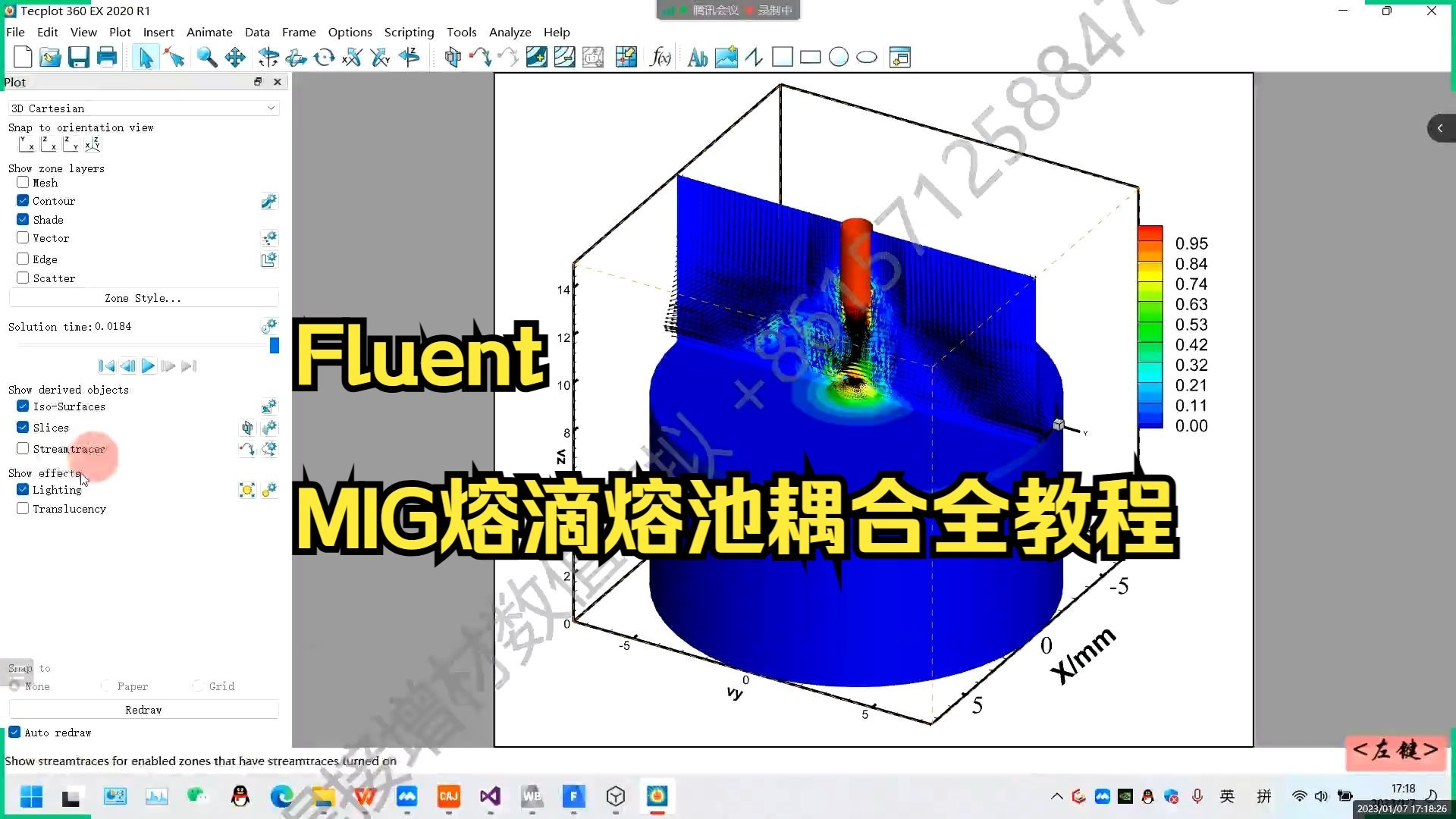Open the Animate menu
This screenshot has width=1456, height=819.
(209, 32)
